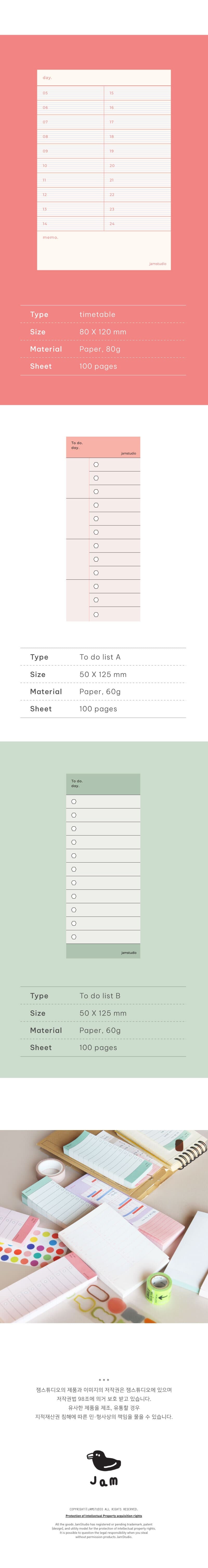Click the "day." field on the timetable notepad

coord(47,78)
